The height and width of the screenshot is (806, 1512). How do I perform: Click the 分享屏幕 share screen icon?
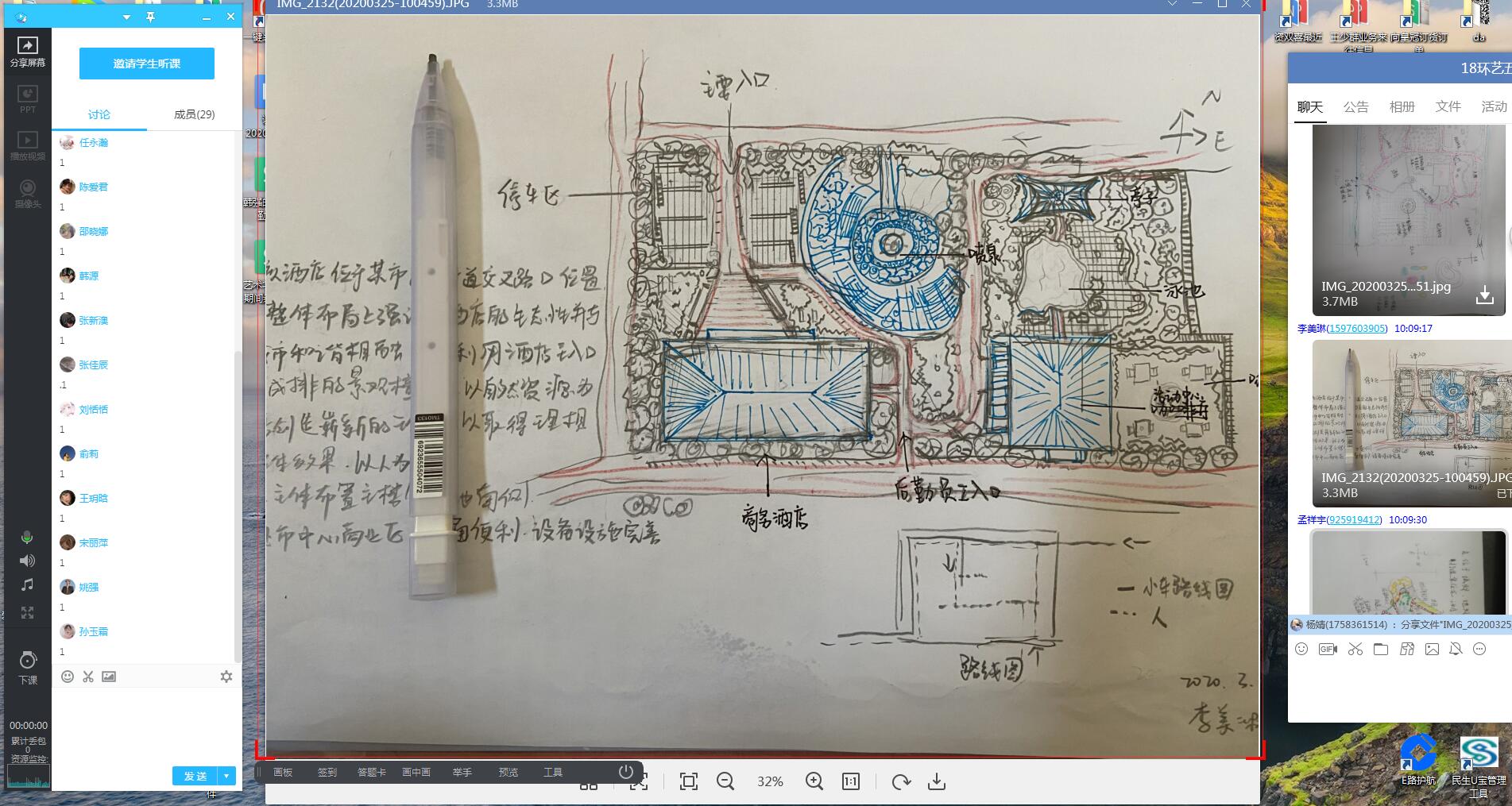click(27, 51)
